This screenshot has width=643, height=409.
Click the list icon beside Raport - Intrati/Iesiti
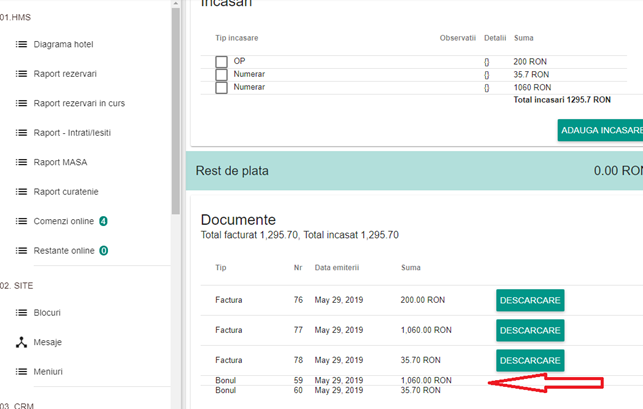21,133
